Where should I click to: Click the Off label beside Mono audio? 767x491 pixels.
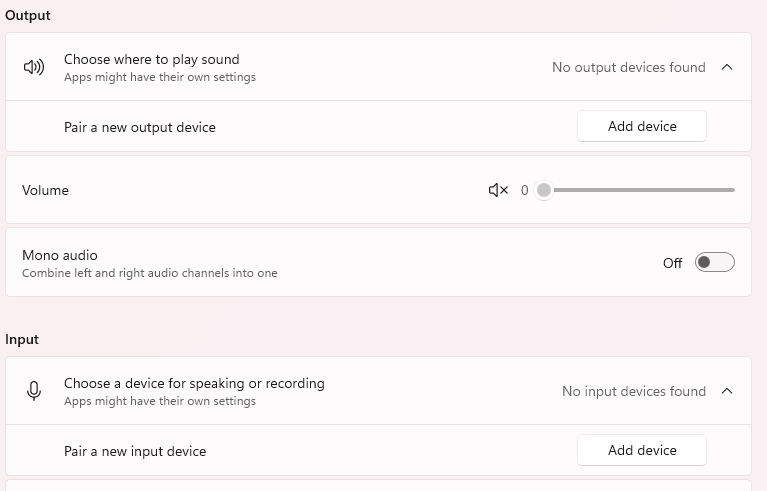click(x=672, y=263)
